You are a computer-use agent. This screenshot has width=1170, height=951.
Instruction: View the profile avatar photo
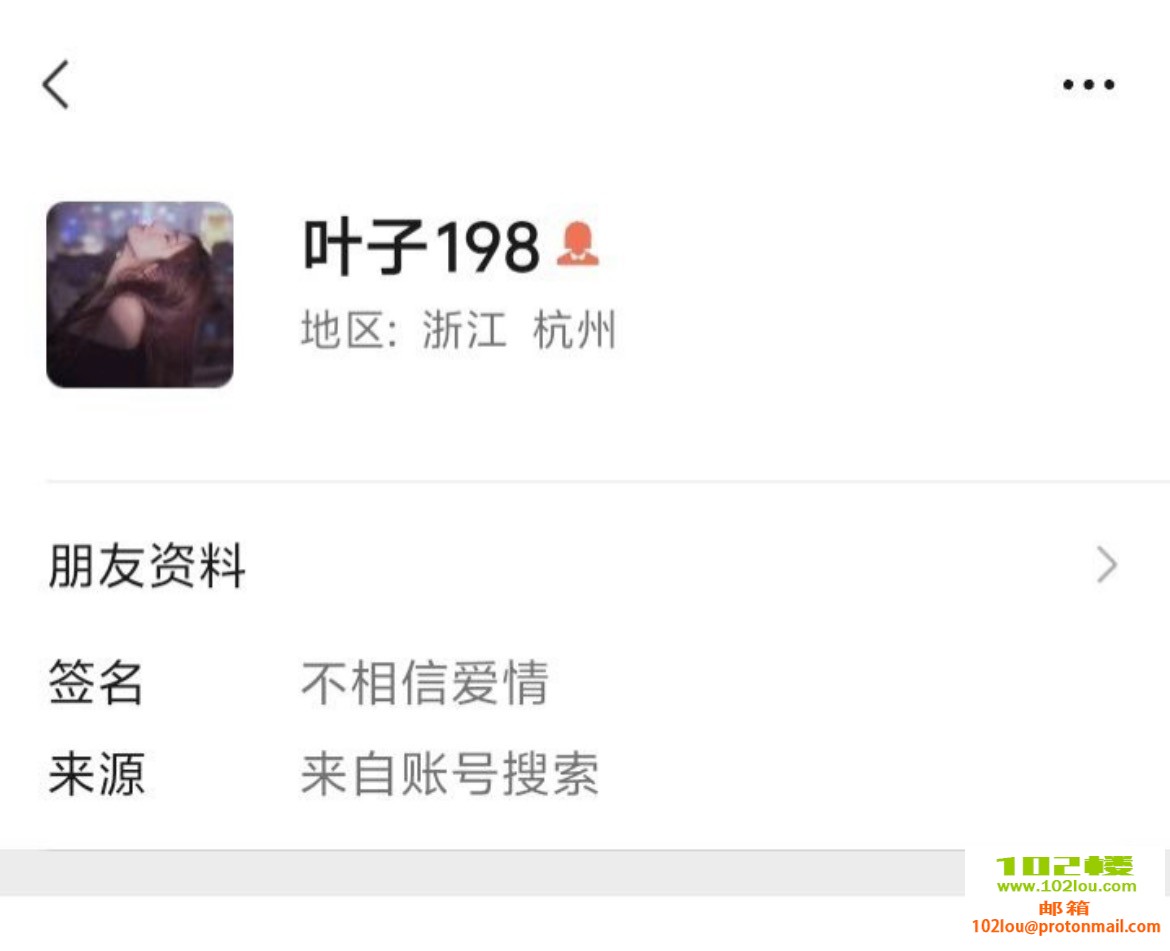(140, 294)
